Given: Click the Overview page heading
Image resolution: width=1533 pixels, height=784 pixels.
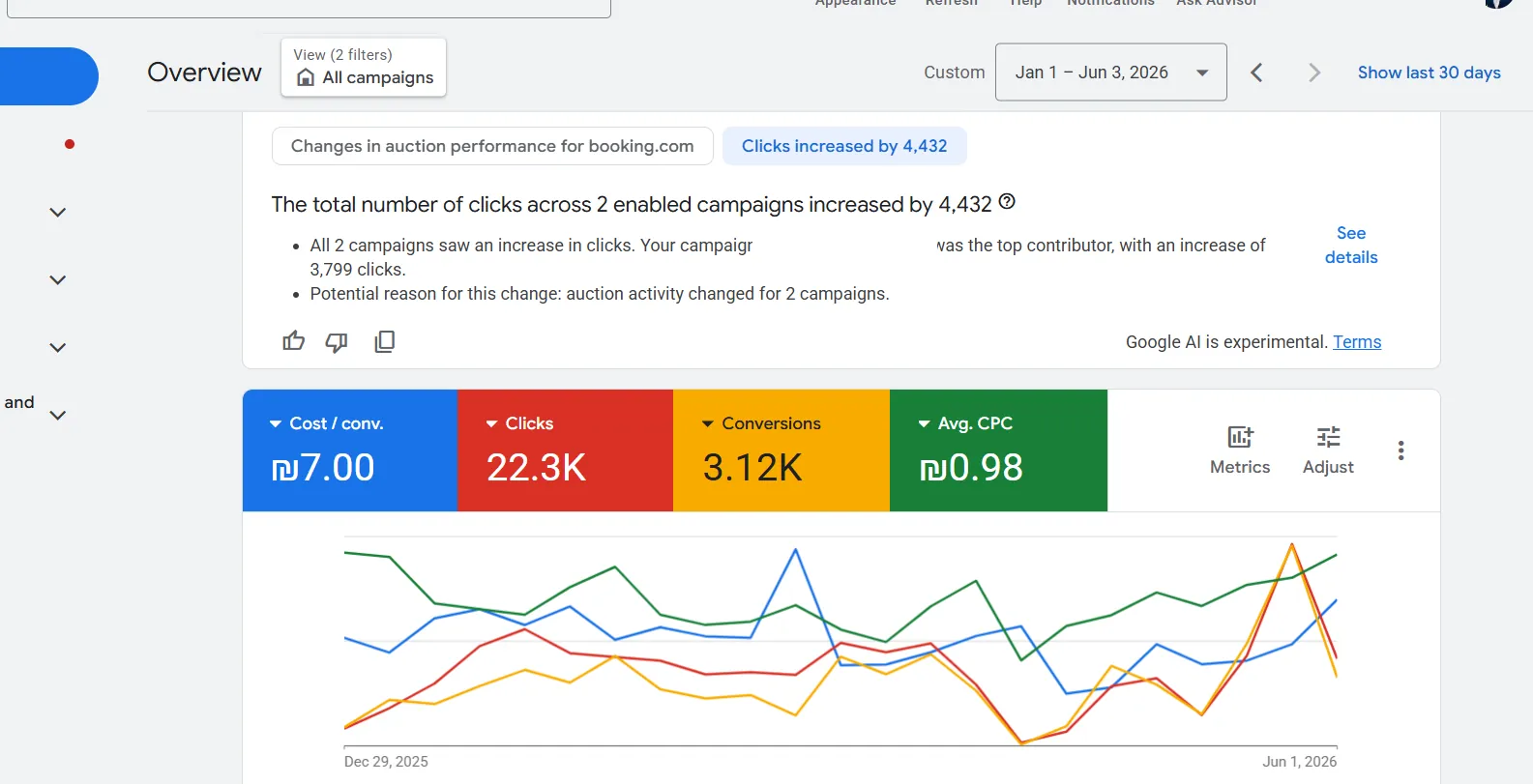Looking at the screenshot, I should pos(204,73).
